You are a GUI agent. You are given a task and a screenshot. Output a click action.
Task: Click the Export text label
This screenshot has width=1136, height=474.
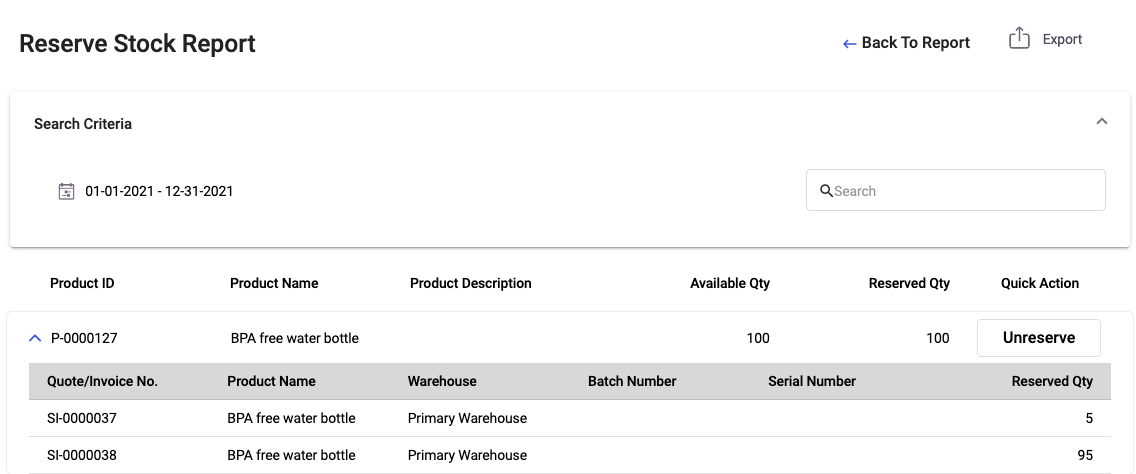[1062, 39]
